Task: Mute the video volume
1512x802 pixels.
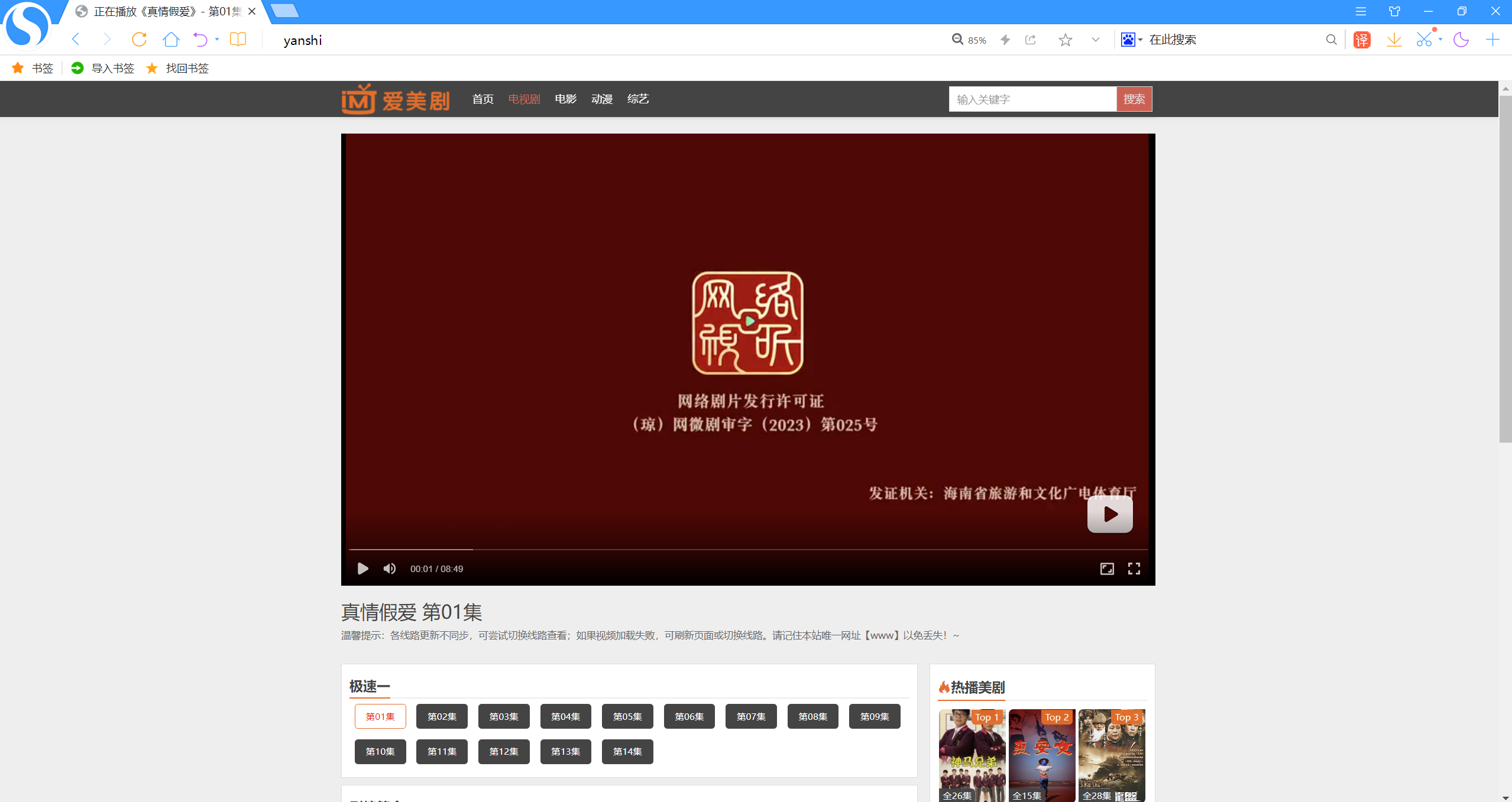Action: (389, 569)
